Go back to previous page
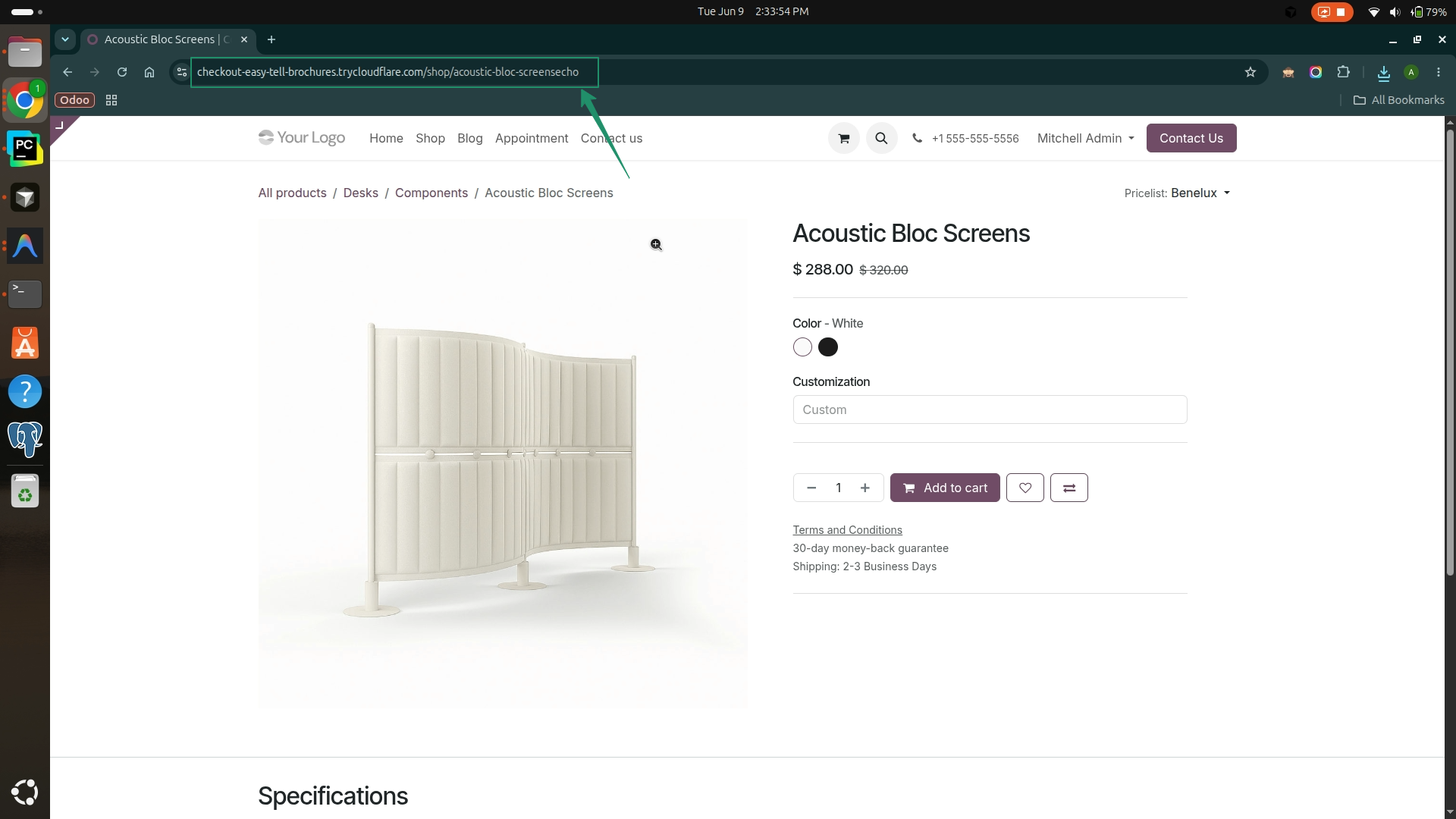The width and height of the screenshot is (1456, 819). [x=67, y=72]
